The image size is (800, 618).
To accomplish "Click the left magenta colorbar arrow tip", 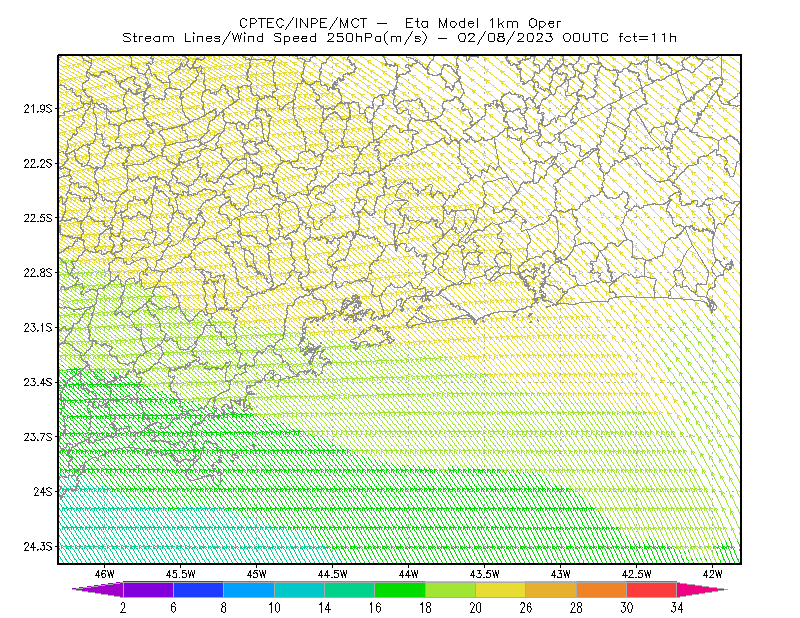I will 98,589.
